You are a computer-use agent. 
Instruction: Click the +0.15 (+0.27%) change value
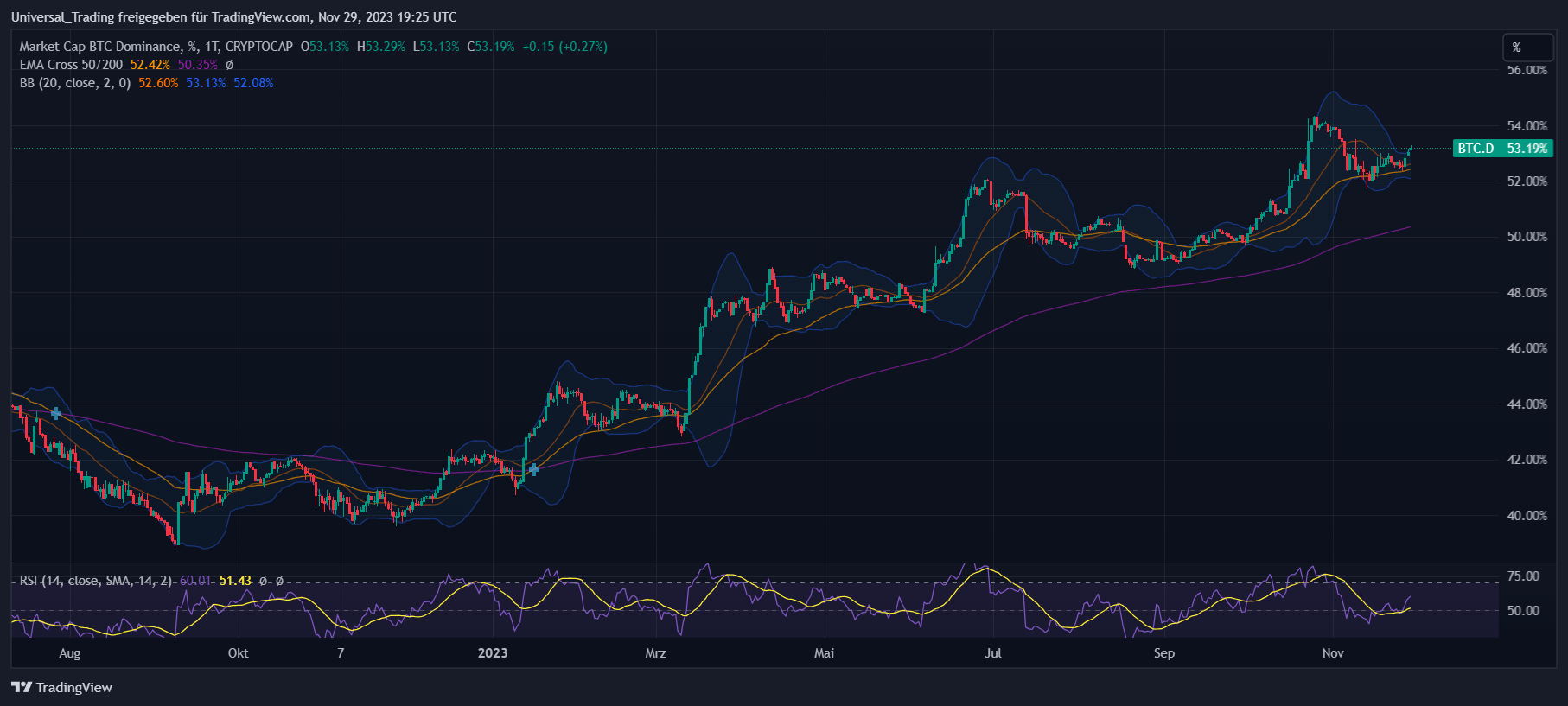click(x=564, y=47)
